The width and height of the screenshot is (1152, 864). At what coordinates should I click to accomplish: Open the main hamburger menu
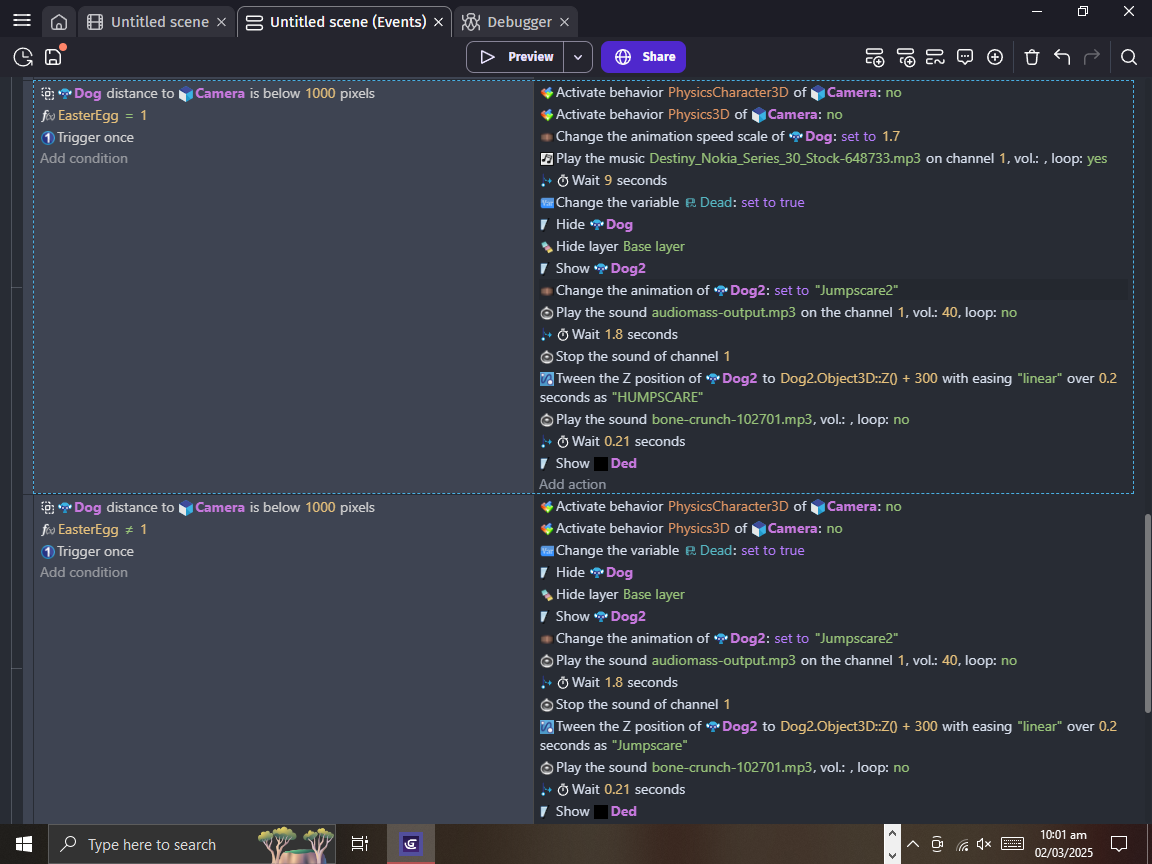[x=21, y=21]
